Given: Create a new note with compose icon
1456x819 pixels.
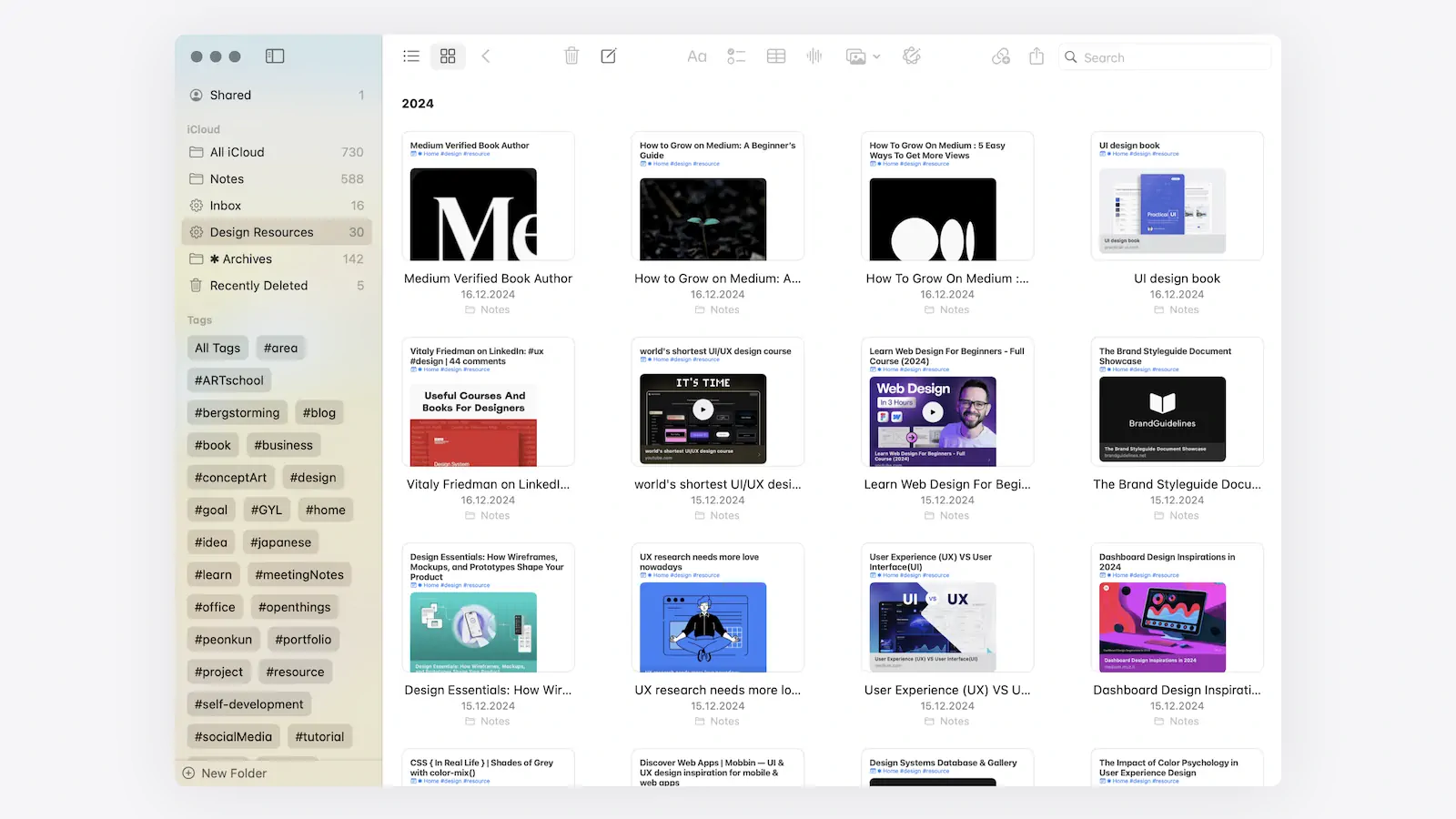Looking at the screenshot, I should coord(609,56).
